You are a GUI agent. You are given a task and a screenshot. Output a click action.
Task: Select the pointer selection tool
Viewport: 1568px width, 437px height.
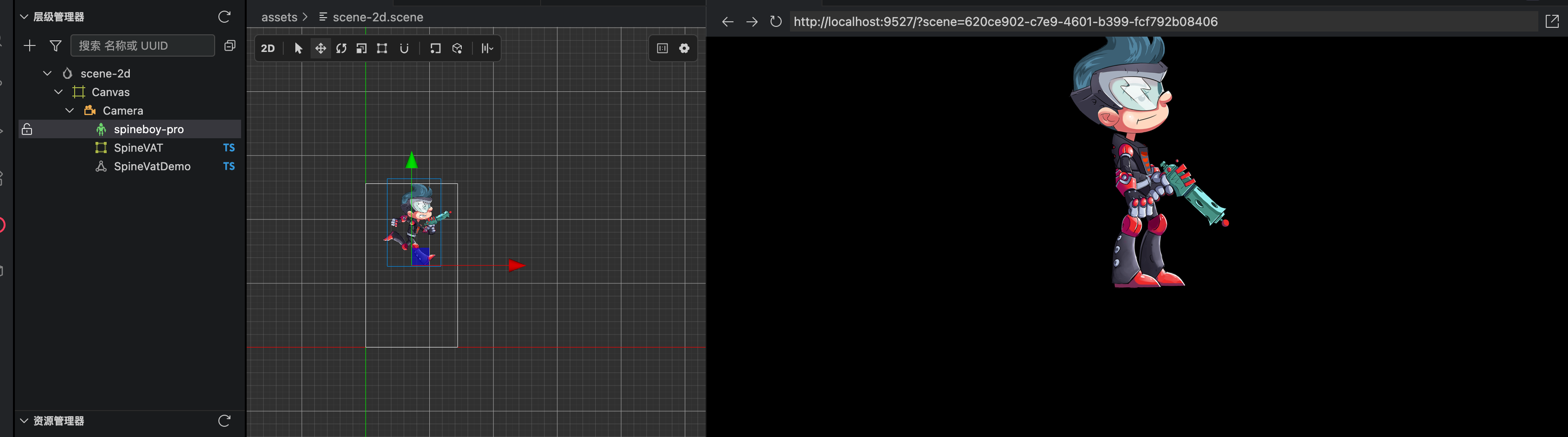(x=298, y=48)
